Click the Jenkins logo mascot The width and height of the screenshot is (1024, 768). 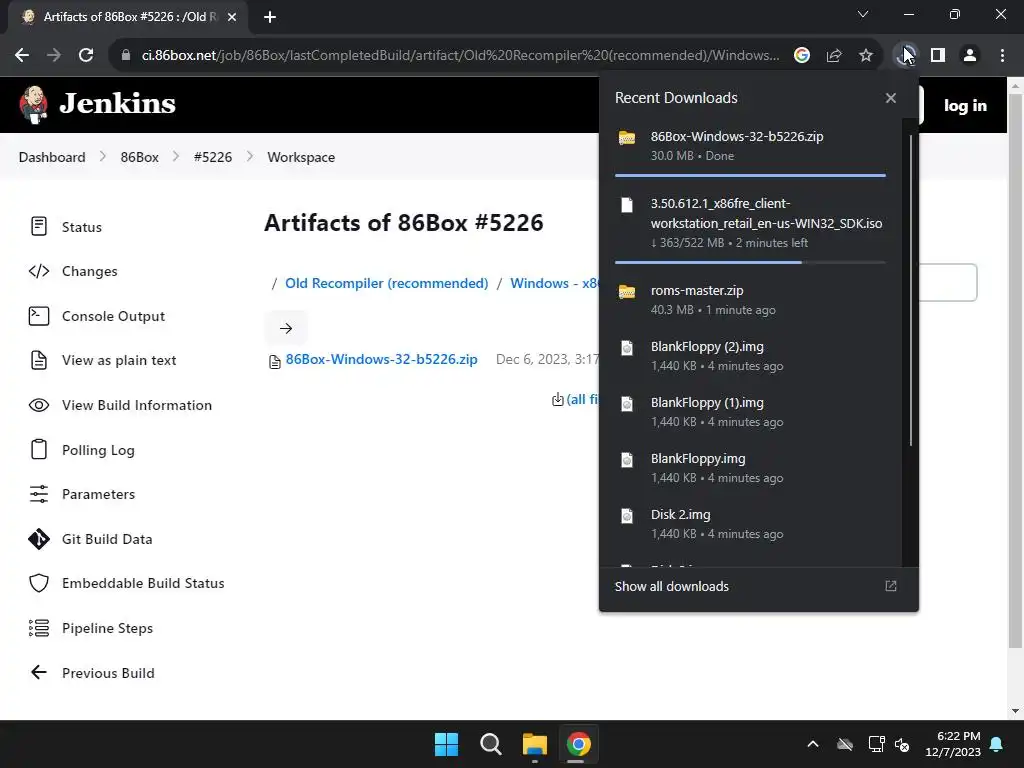pyautogui.click(x=33, y=104)
